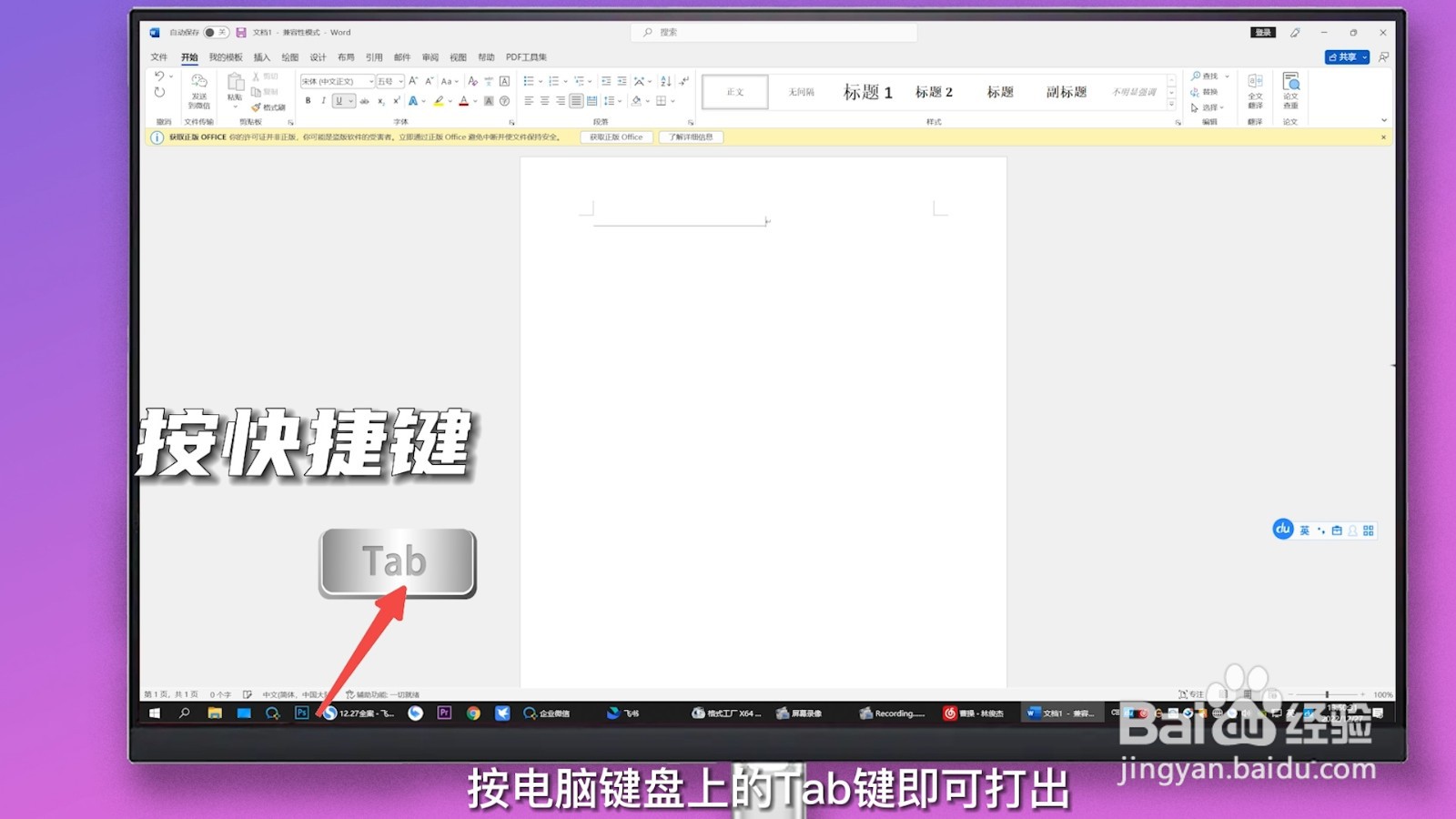Click the purple Save icon in title bar
1456x819 pixels.
pyautogui.click(x=241, y=33)
